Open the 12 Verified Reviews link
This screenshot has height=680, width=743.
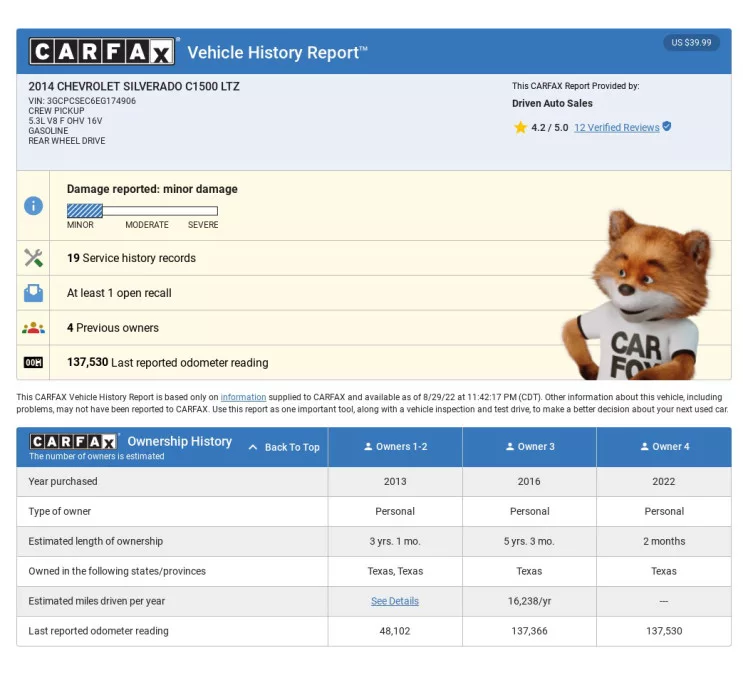[616, 127]
